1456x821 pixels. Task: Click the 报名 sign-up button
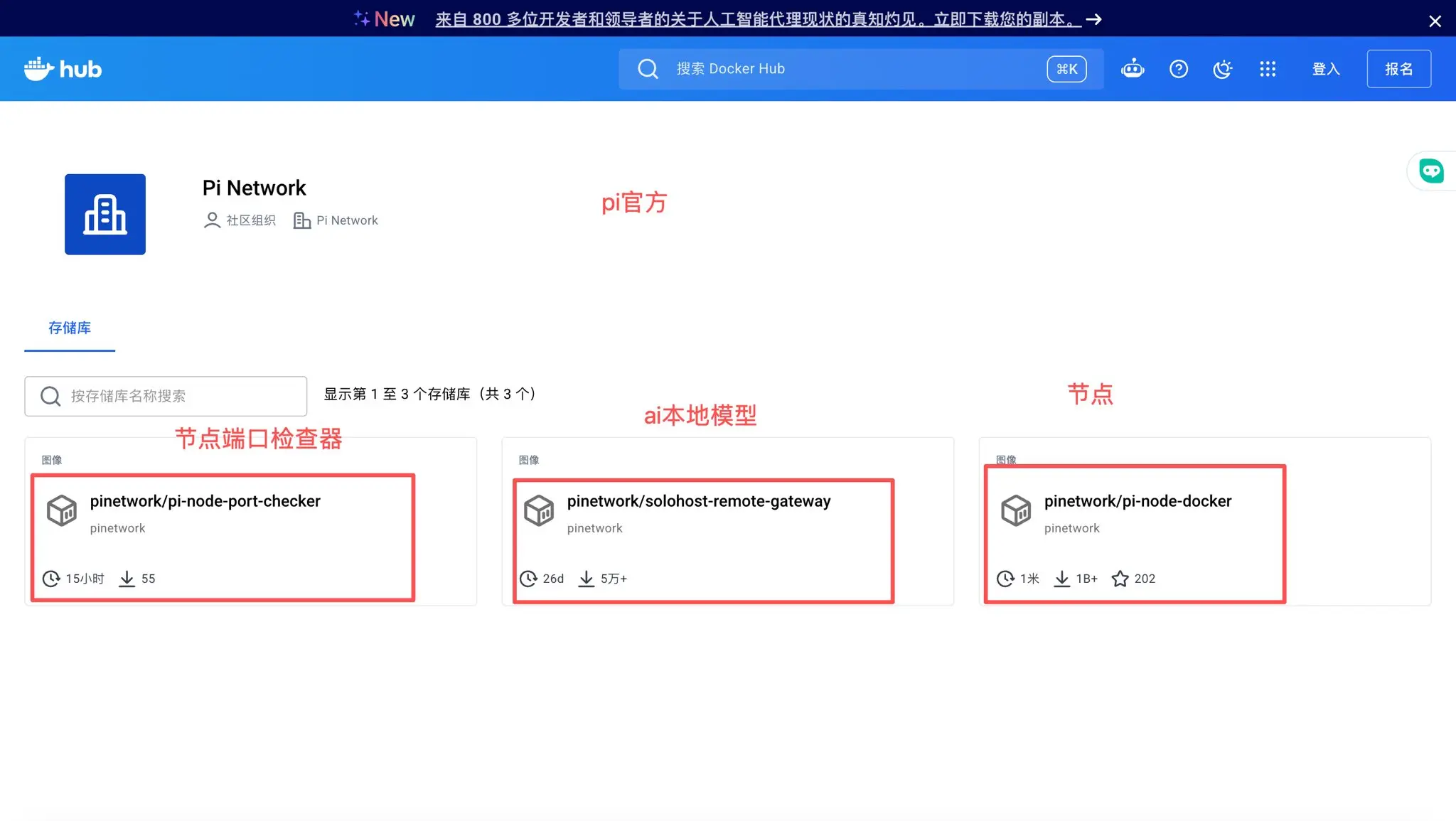(1398, 69)
